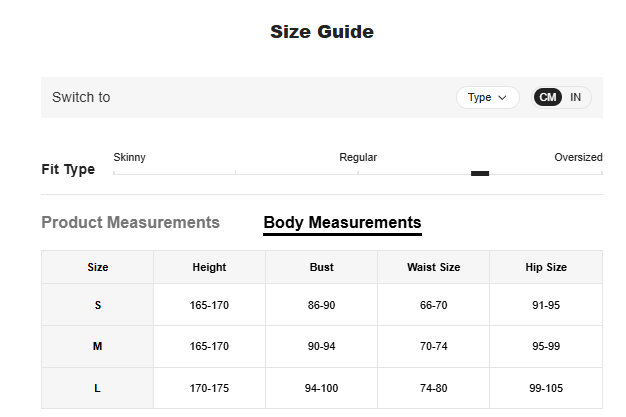This screenshot has width=626, height=417.
Task: Click the Height column header
Action: [209, 267]
